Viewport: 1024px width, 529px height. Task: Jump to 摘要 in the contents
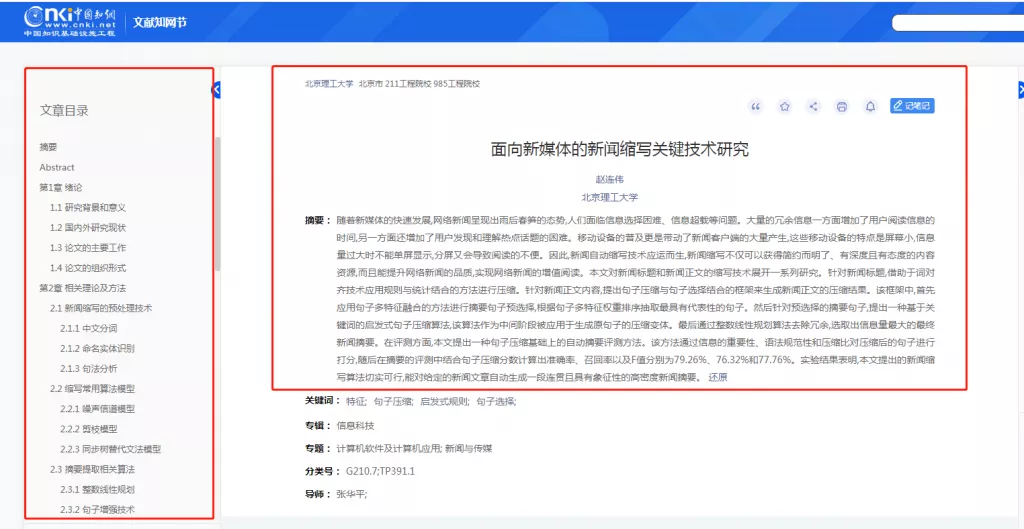coord(49,147)
